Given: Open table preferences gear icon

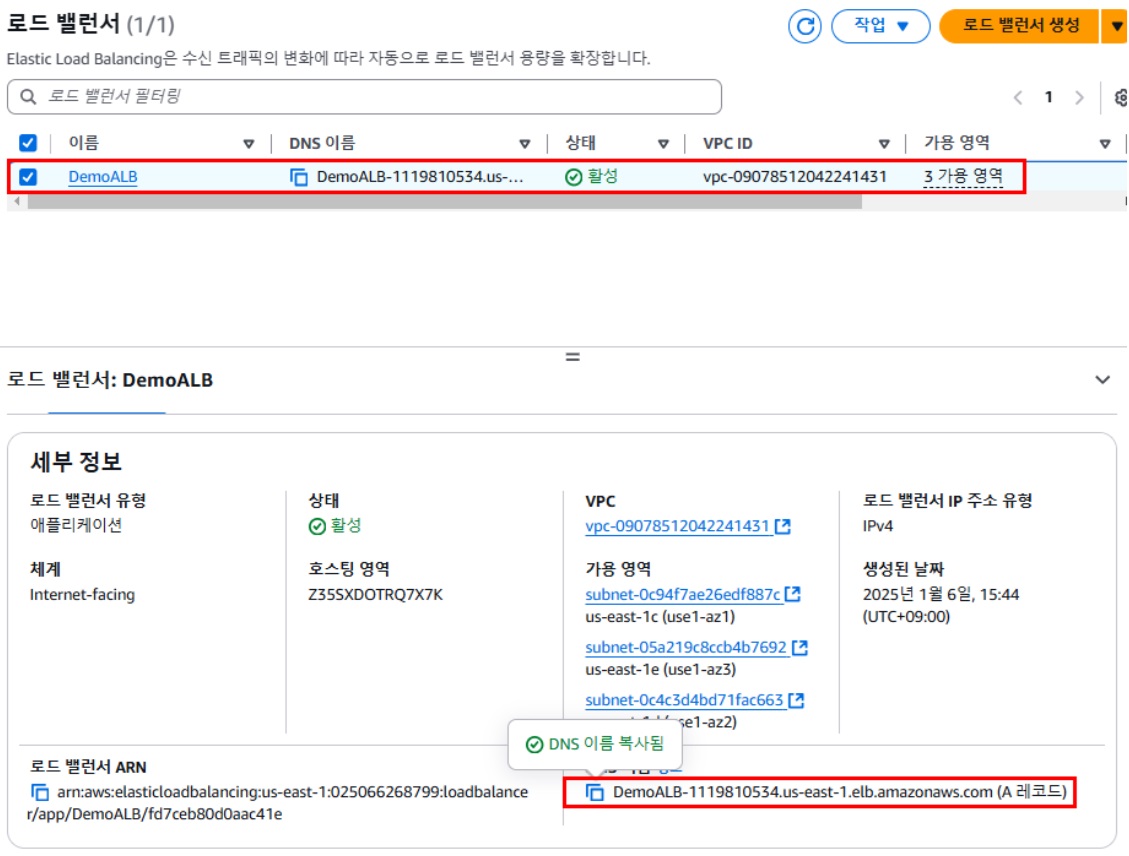Looking at the screenshot, I should point(1120,97).
